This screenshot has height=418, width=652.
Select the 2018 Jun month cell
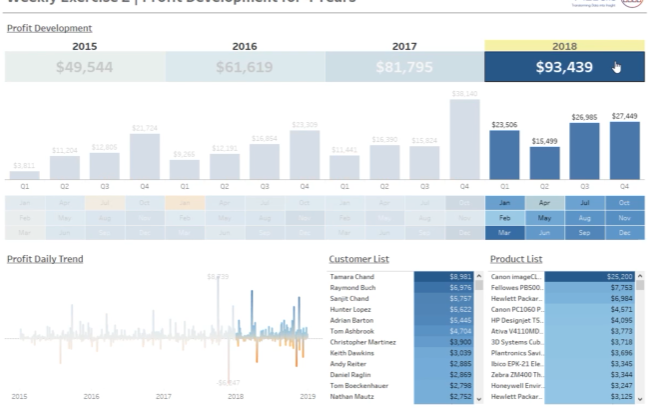pyautogui.click(x=544, y=233)
